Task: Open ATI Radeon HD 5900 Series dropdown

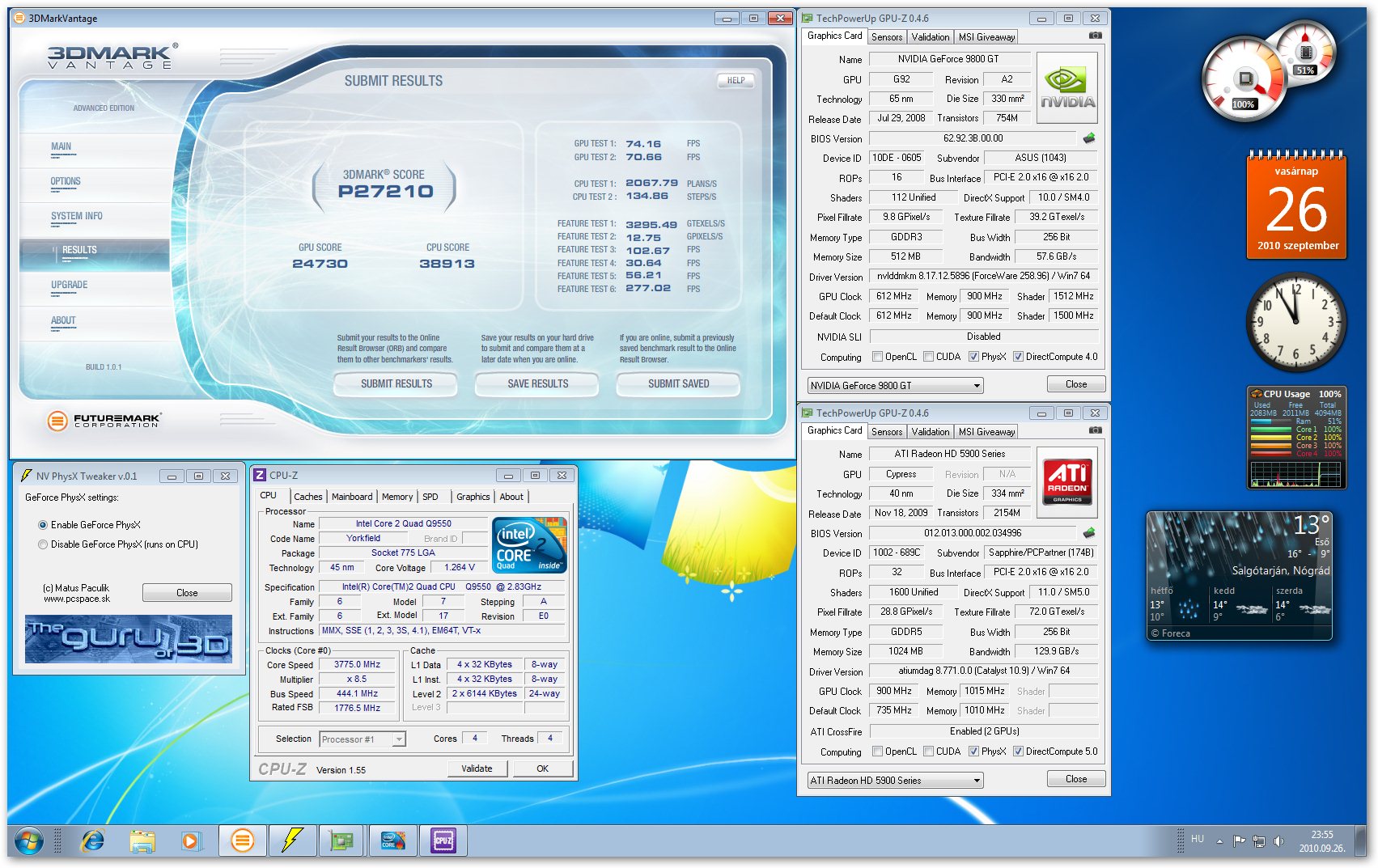Action: point(896,781)
